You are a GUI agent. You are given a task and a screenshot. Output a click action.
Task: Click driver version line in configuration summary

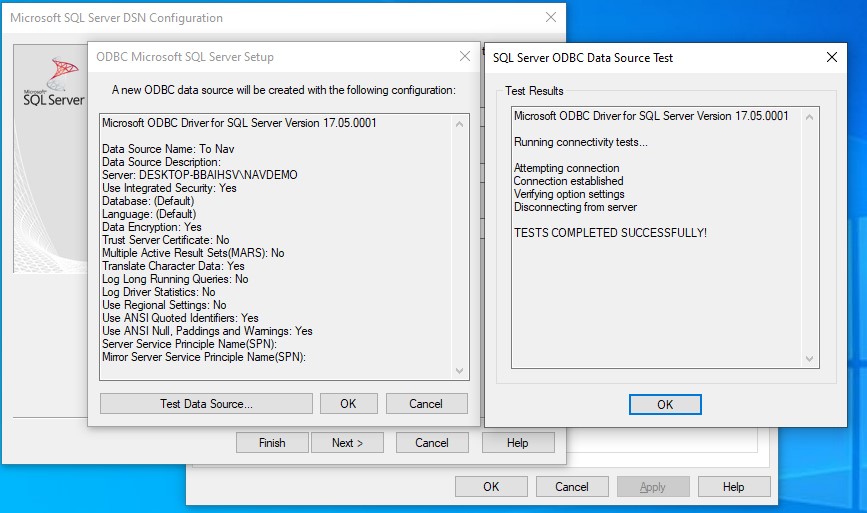[239, 123]
